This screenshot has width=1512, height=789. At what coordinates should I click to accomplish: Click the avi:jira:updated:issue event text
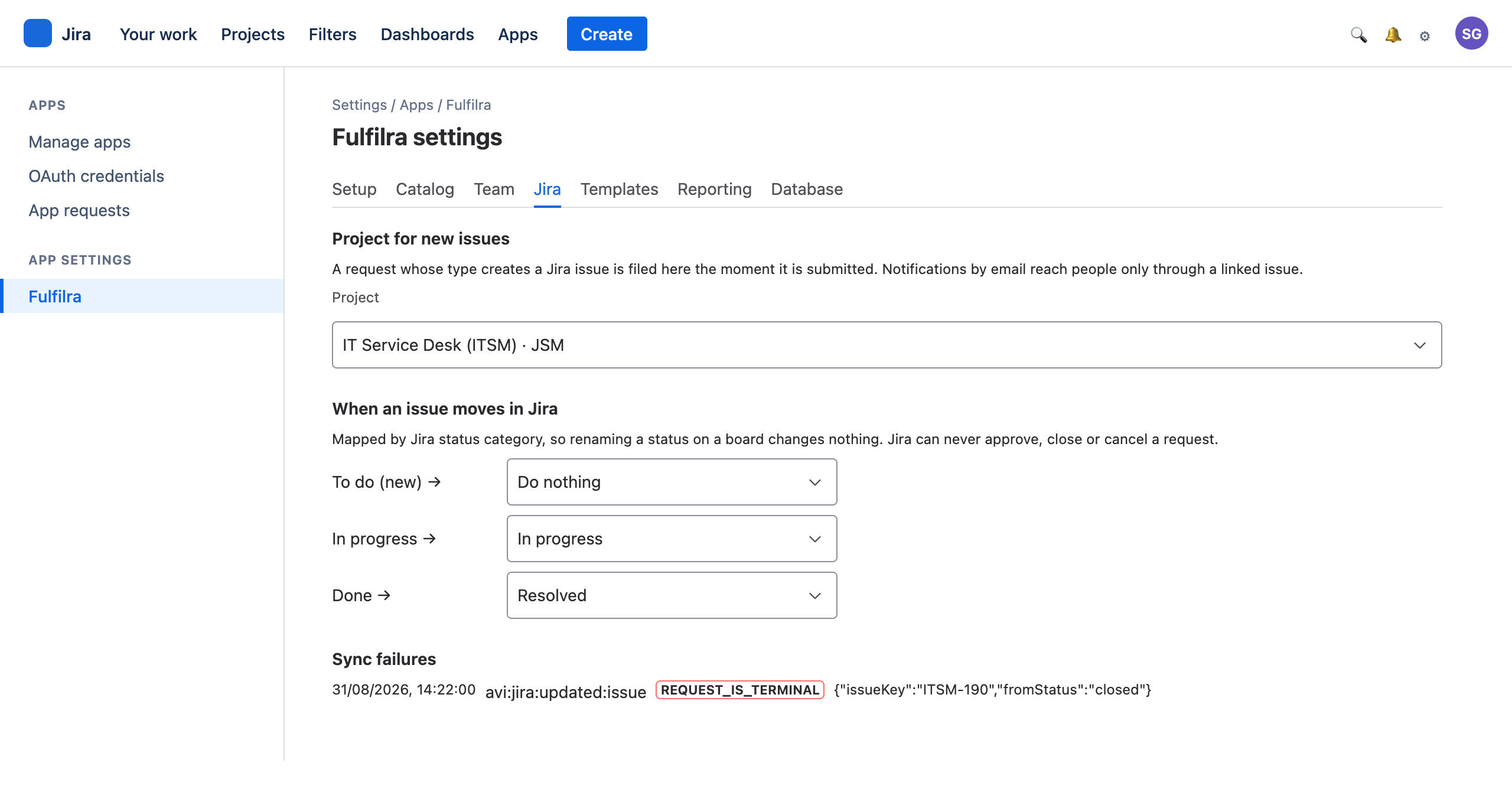[566, 692]
